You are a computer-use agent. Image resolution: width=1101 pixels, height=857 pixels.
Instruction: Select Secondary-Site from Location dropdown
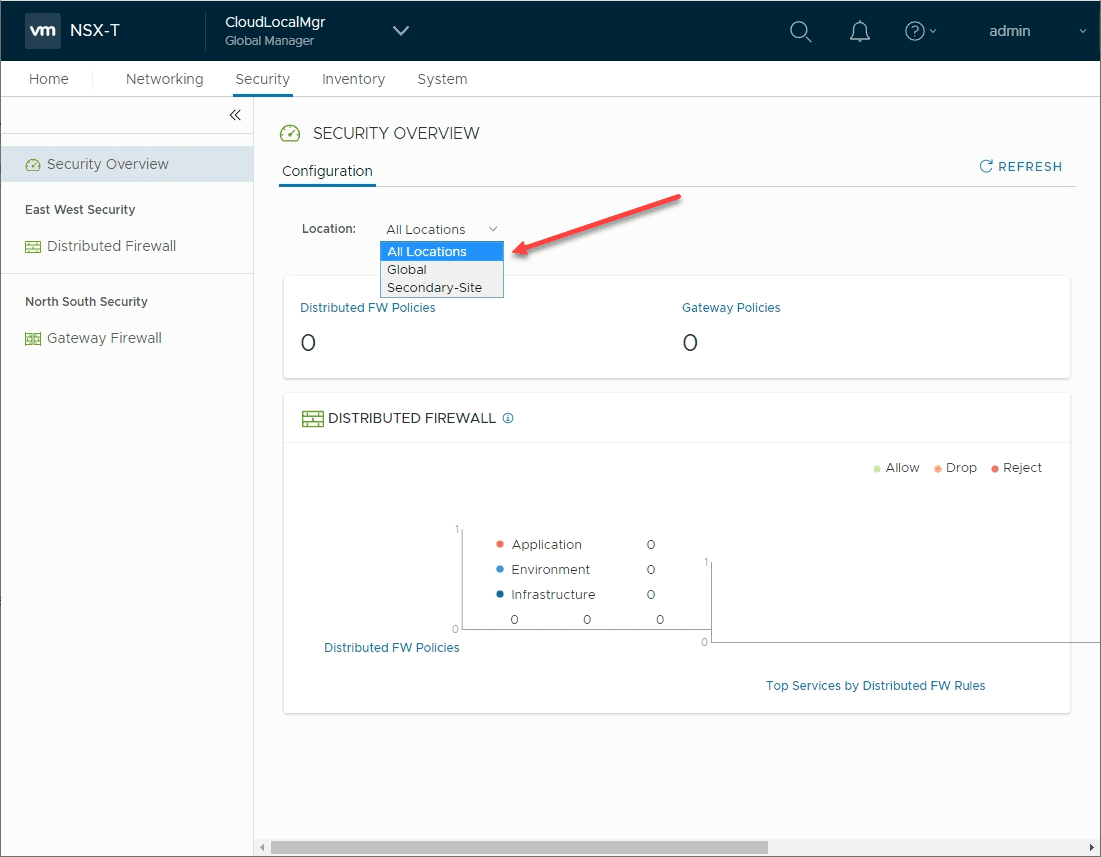(x=434, y=288)
